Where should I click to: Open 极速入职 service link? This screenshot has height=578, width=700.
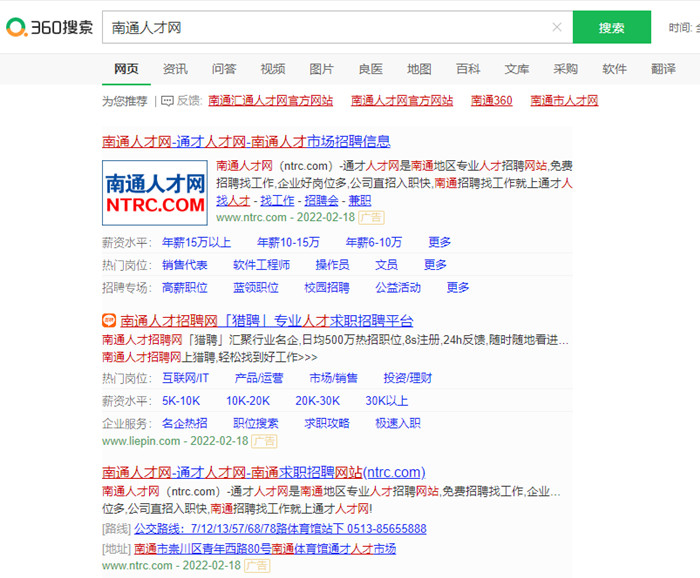point(398,423)
